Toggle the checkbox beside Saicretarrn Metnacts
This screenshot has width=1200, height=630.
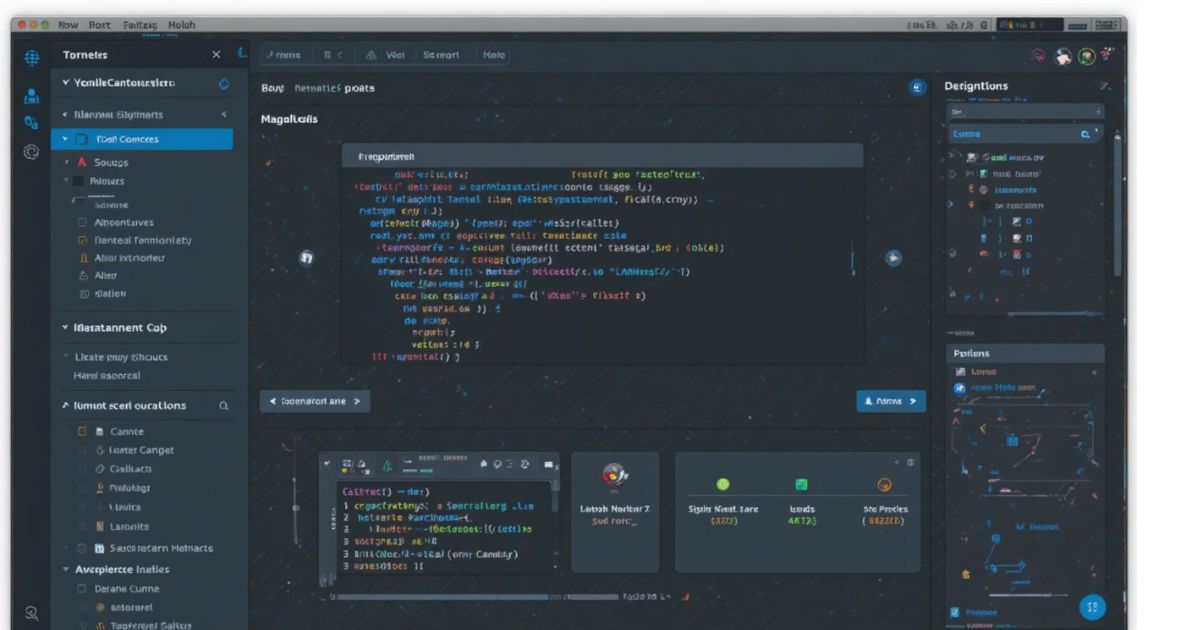coord(83,549)
